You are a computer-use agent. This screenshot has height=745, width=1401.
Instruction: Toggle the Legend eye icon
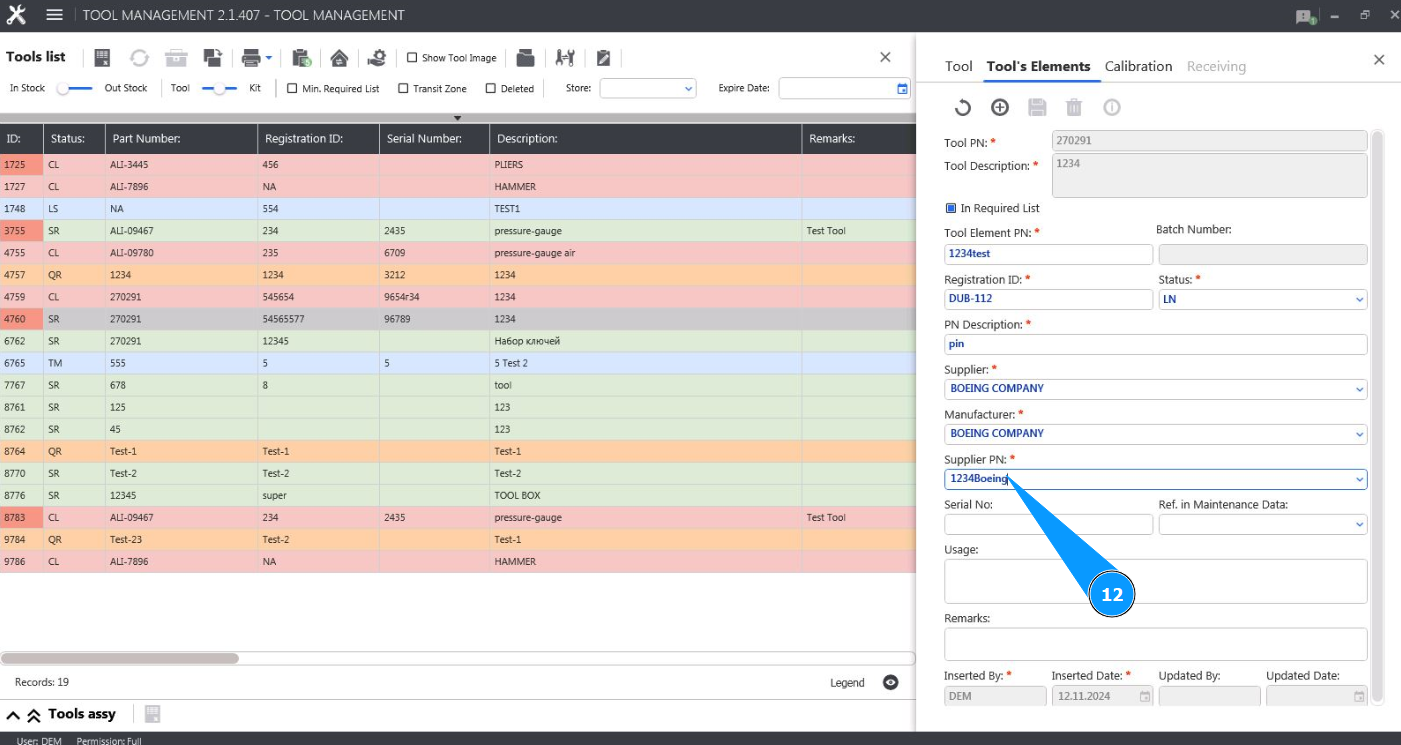click(890, 683)
